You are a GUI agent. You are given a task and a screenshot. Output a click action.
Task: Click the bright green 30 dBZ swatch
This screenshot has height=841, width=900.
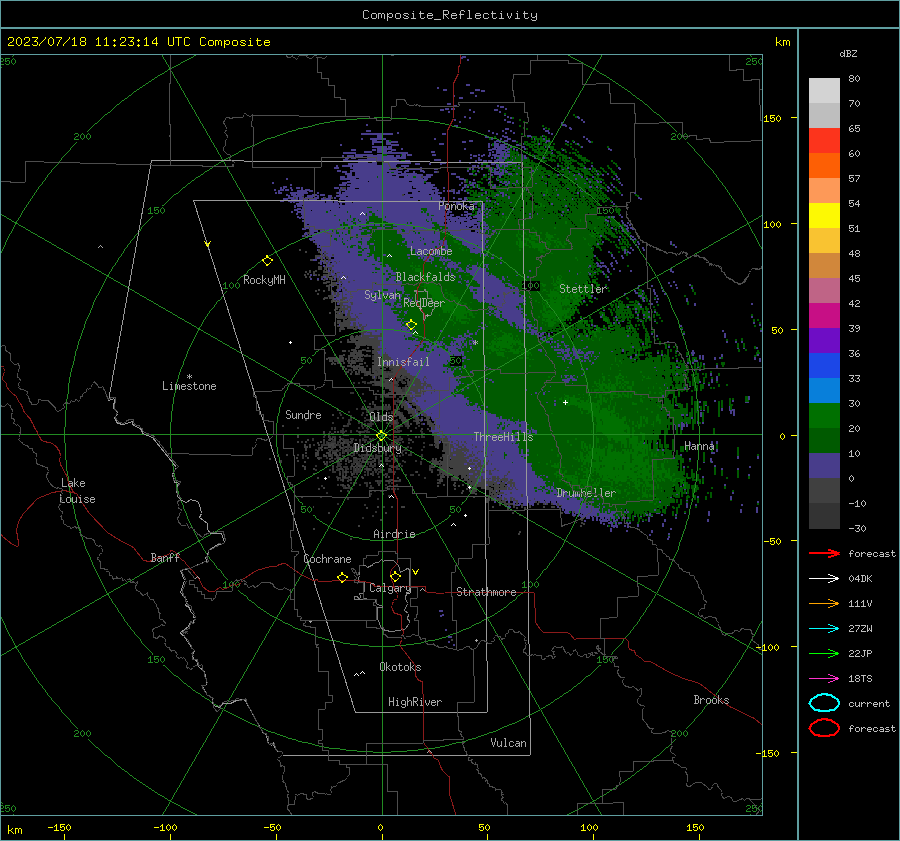(824, 416)
